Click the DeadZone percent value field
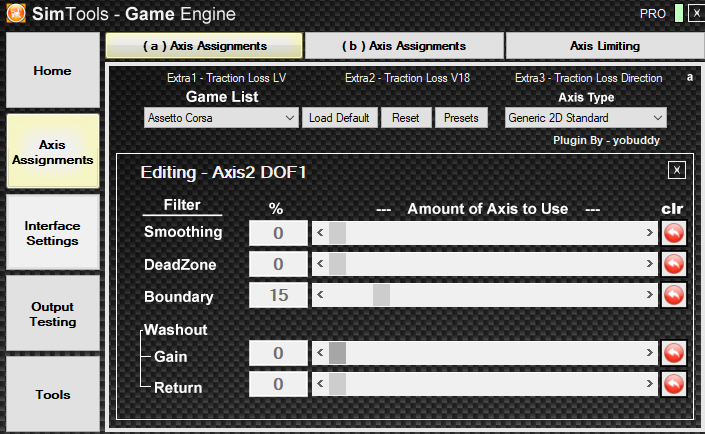Screen dimensions: 705x434 click(x=278, y=264)
